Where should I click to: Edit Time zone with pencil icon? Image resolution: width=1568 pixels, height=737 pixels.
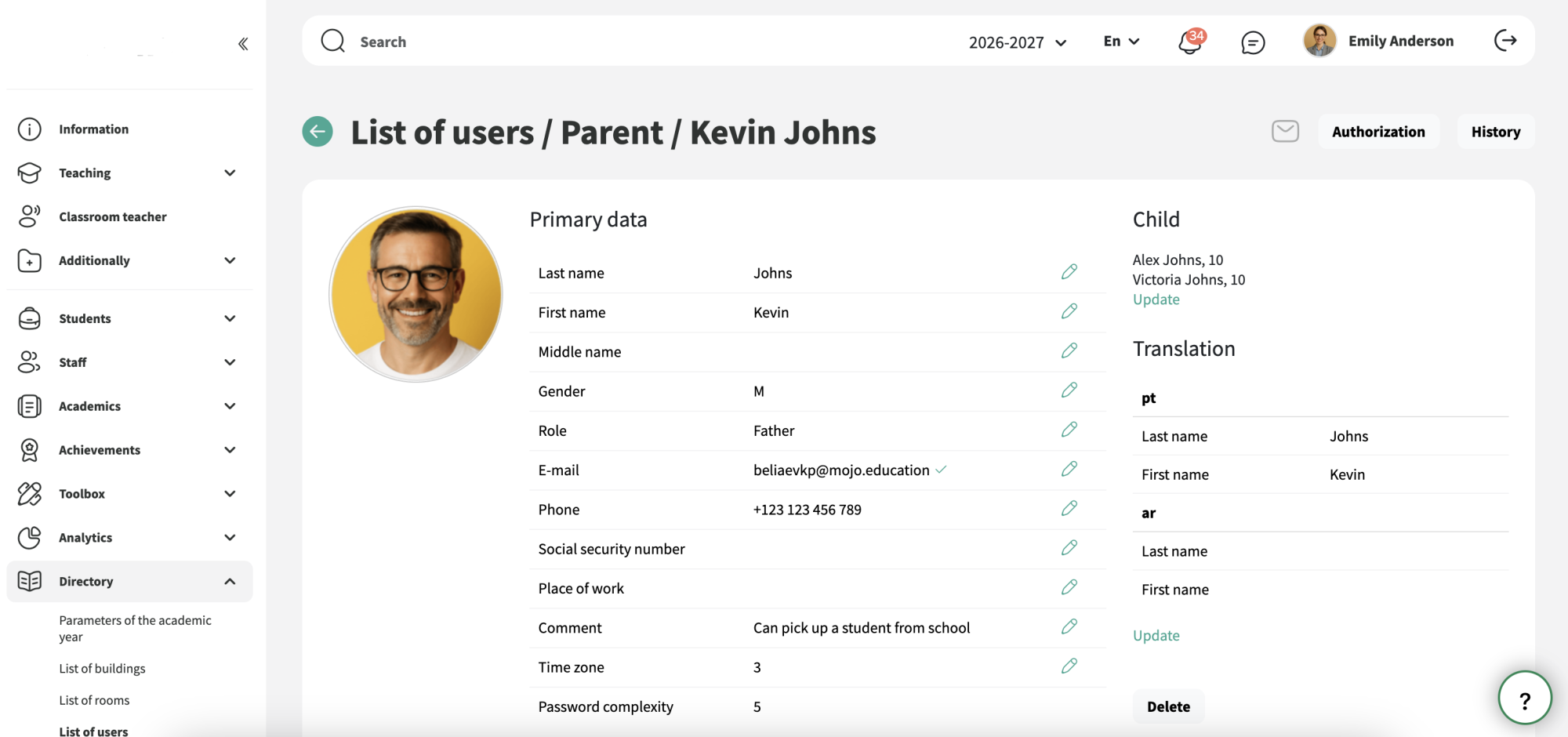1069,666
